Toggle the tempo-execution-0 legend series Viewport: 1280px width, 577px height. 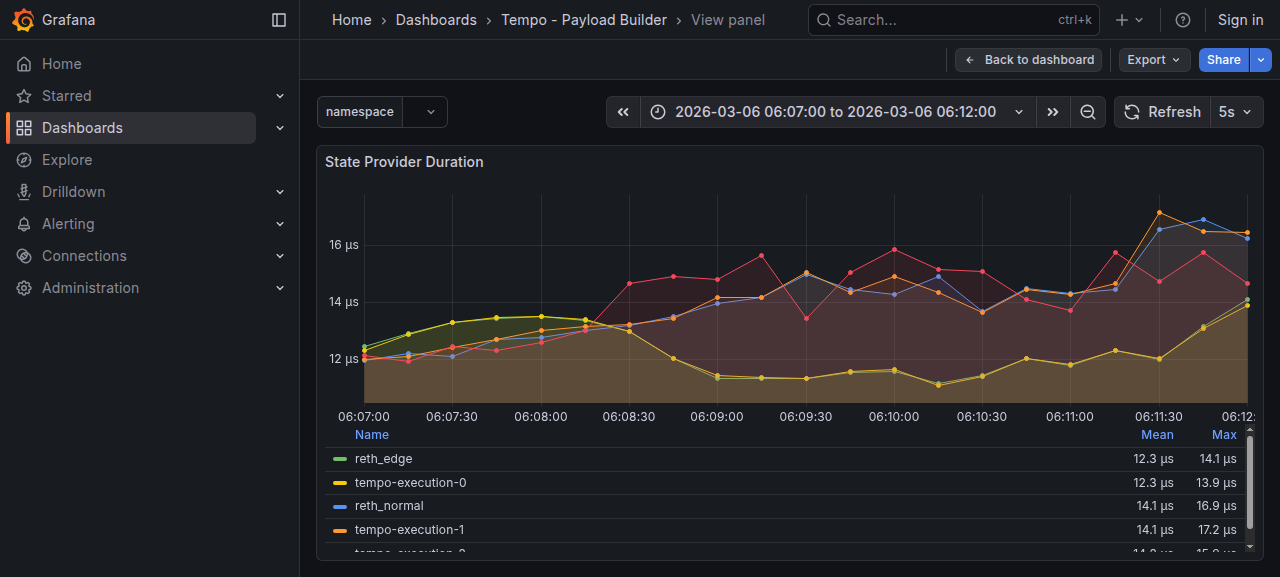point(410,483)
